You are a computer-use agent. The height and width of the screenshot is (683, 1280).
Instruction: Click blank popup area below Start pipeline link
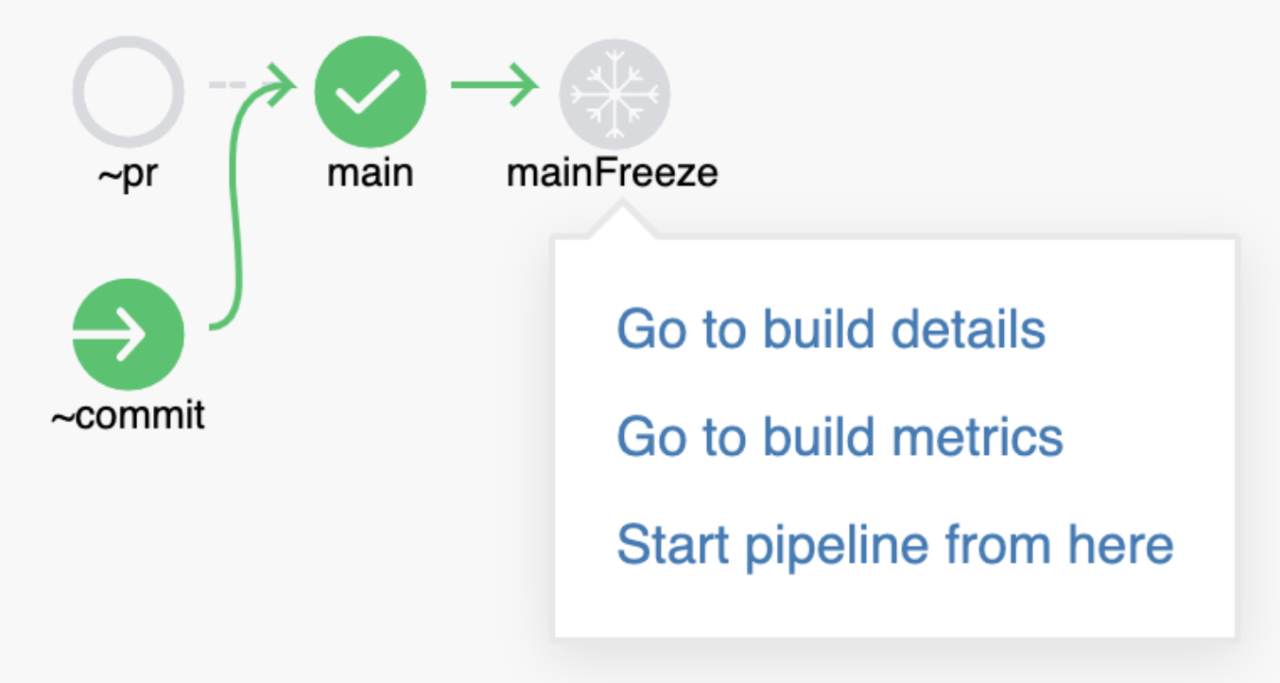click(x=895, y=604)
